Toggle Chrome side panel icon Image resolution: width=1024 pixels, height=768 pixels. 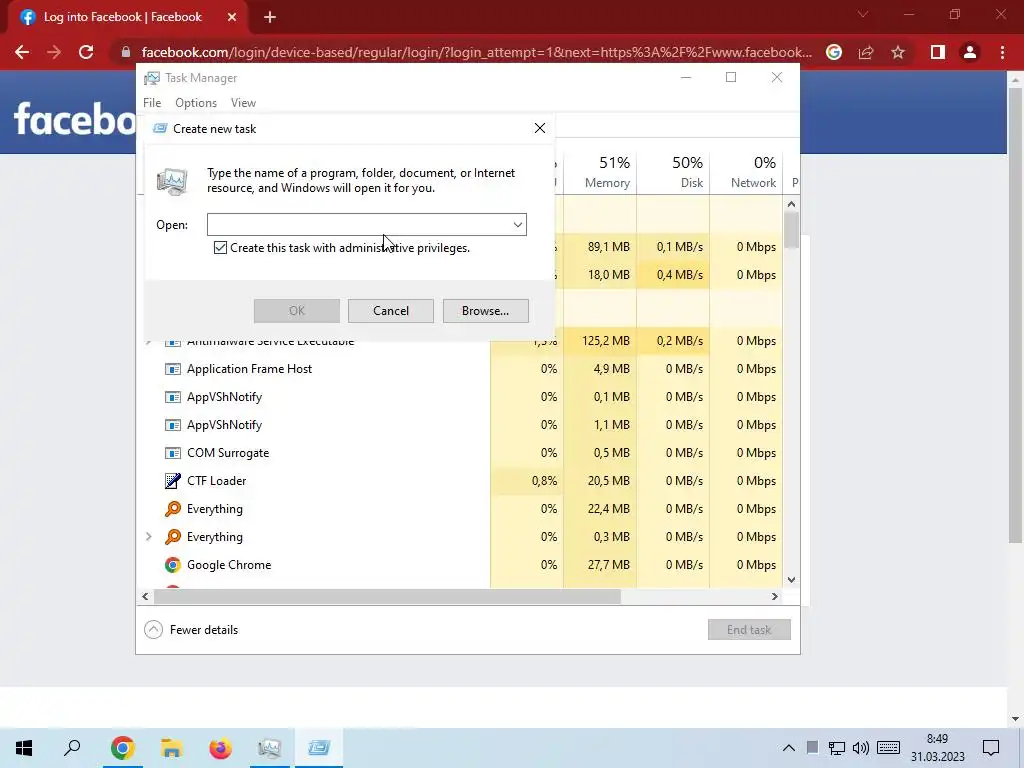[938, 52]
